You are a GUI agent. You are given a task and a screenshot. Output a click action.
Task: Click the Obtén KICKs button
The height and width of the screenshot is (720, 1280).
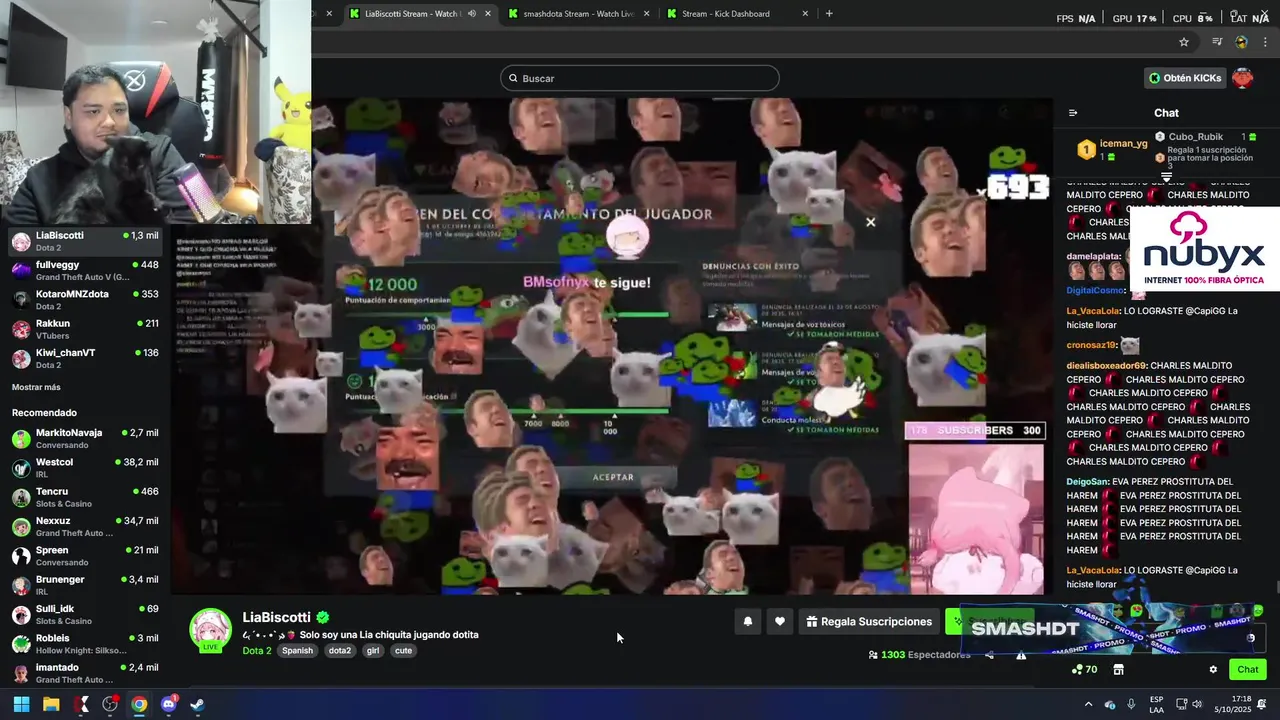coord(1185,78)
